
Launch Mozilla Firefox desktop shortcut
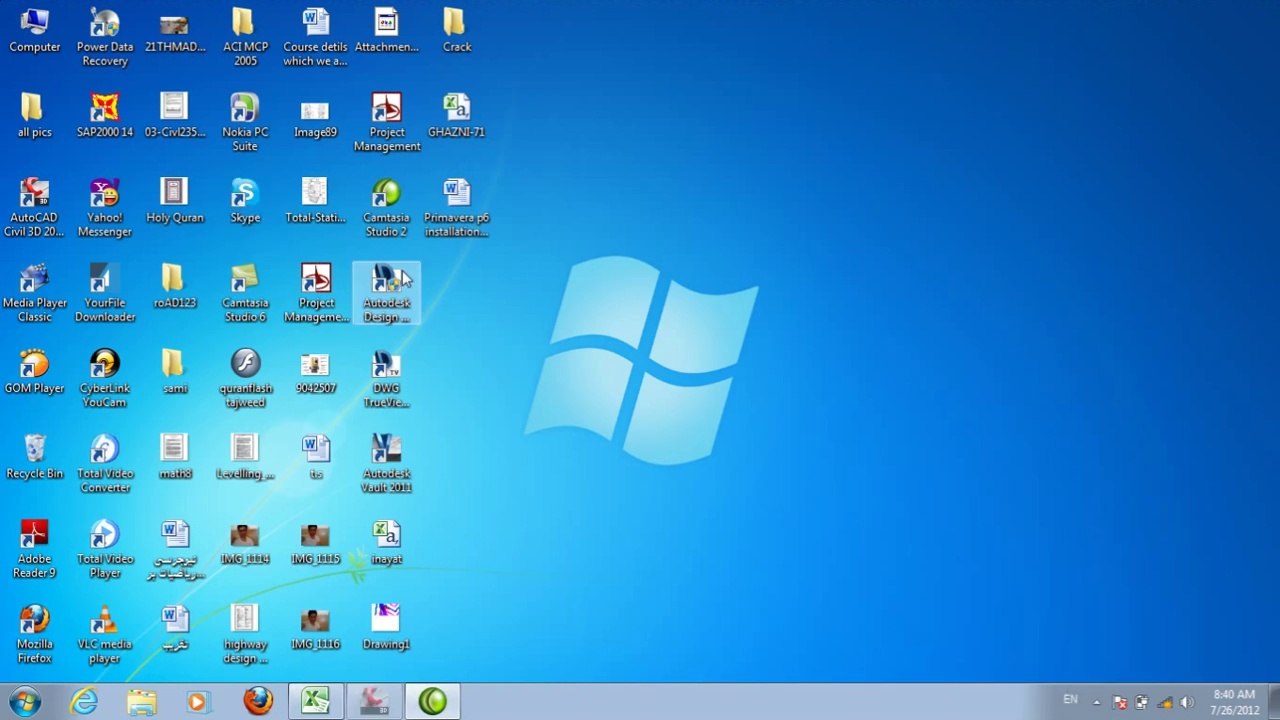coord(34,634)
